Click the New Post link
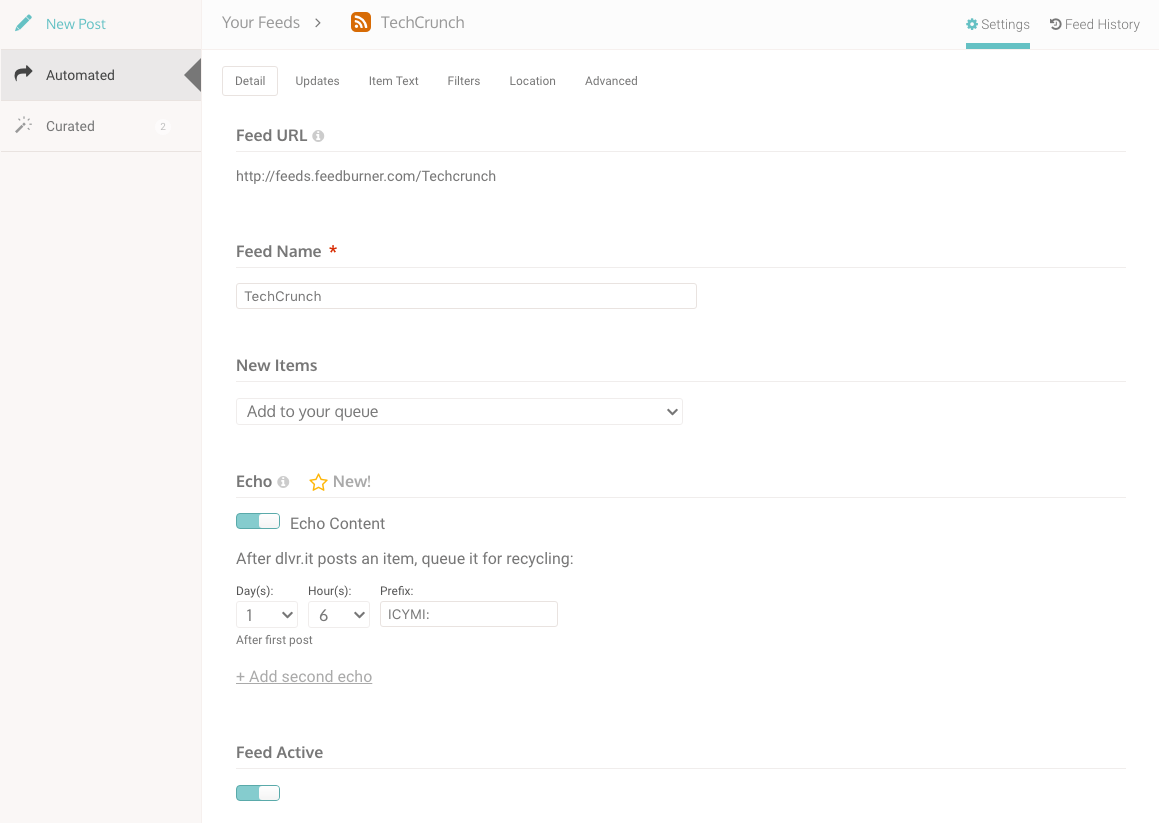The image size is (1159, 823). (75, 24)
